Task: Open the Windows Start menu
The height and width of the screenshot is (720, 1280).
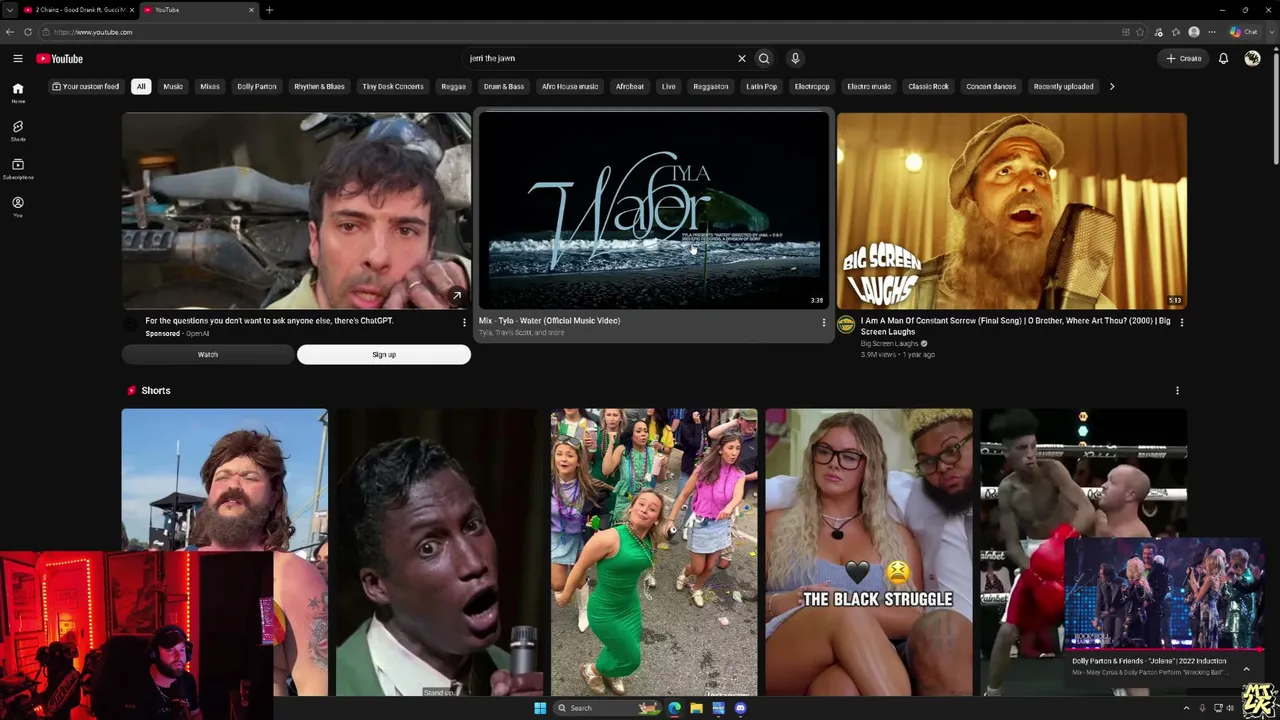Action: (540, 708)
